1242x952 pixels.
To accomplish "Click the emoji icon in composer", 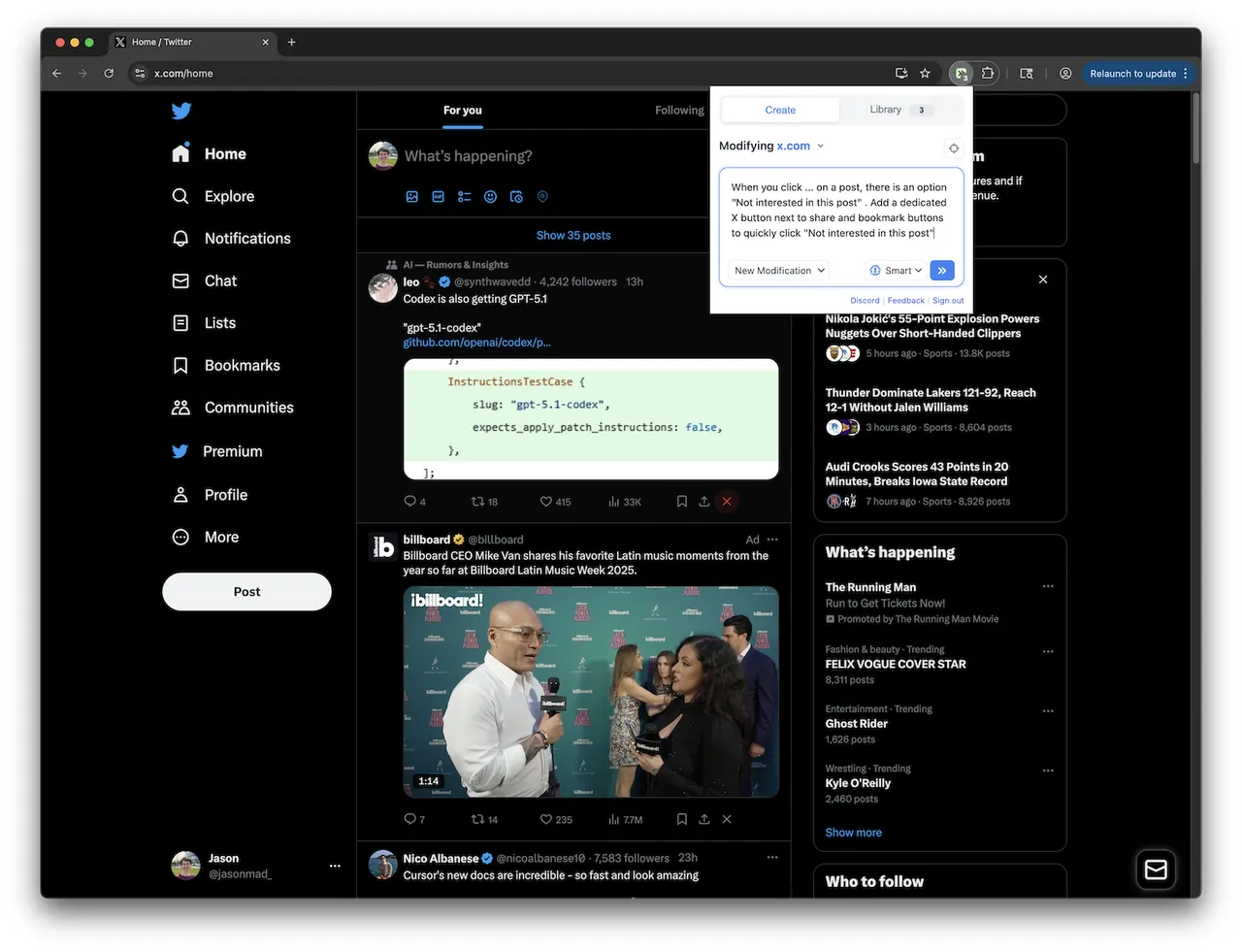I will (491, 197).
